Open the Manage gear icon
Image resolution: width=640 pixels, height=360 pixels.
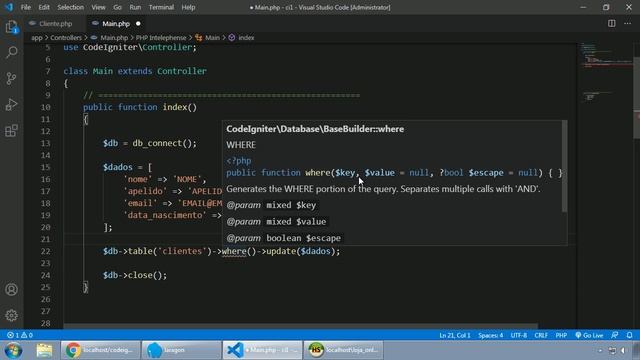click(x=11, y=315)
